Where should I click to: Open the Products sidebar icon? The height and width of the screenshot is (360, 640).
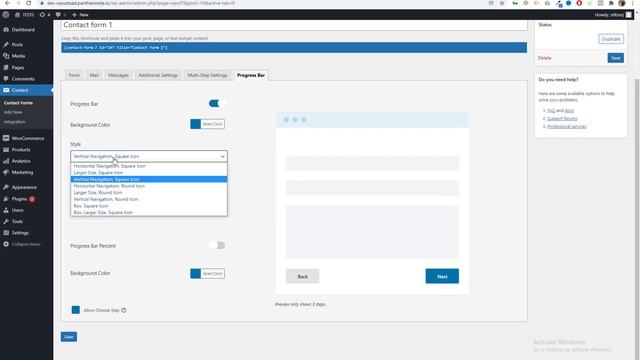coord(6,150)
